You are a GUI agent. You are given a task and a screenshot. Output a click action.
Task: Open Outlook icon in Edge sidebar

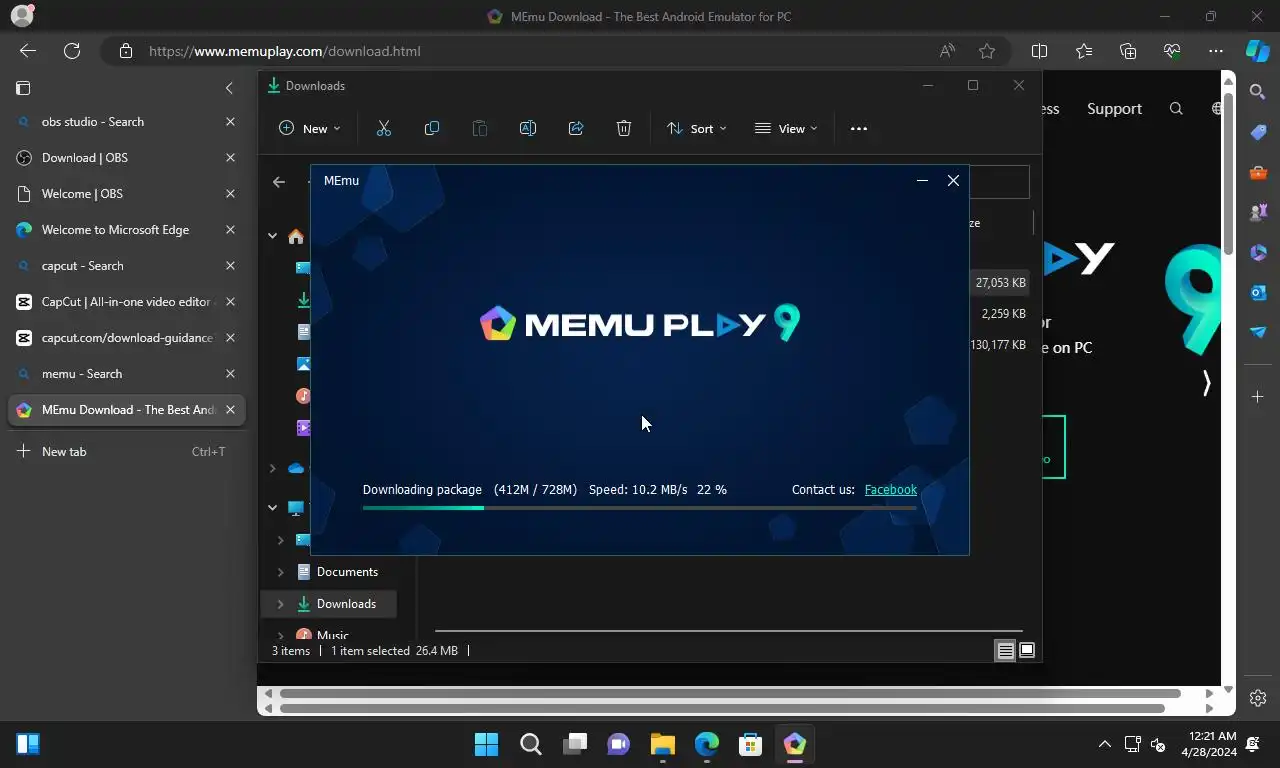1258,292
